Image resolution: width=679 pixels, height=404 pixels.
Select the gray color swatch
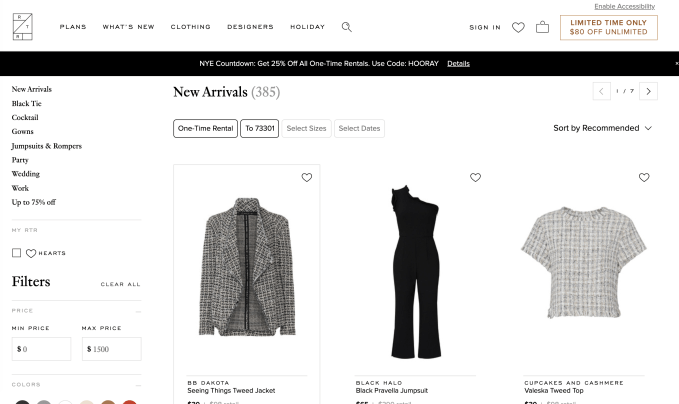click(x=44, y=402)
